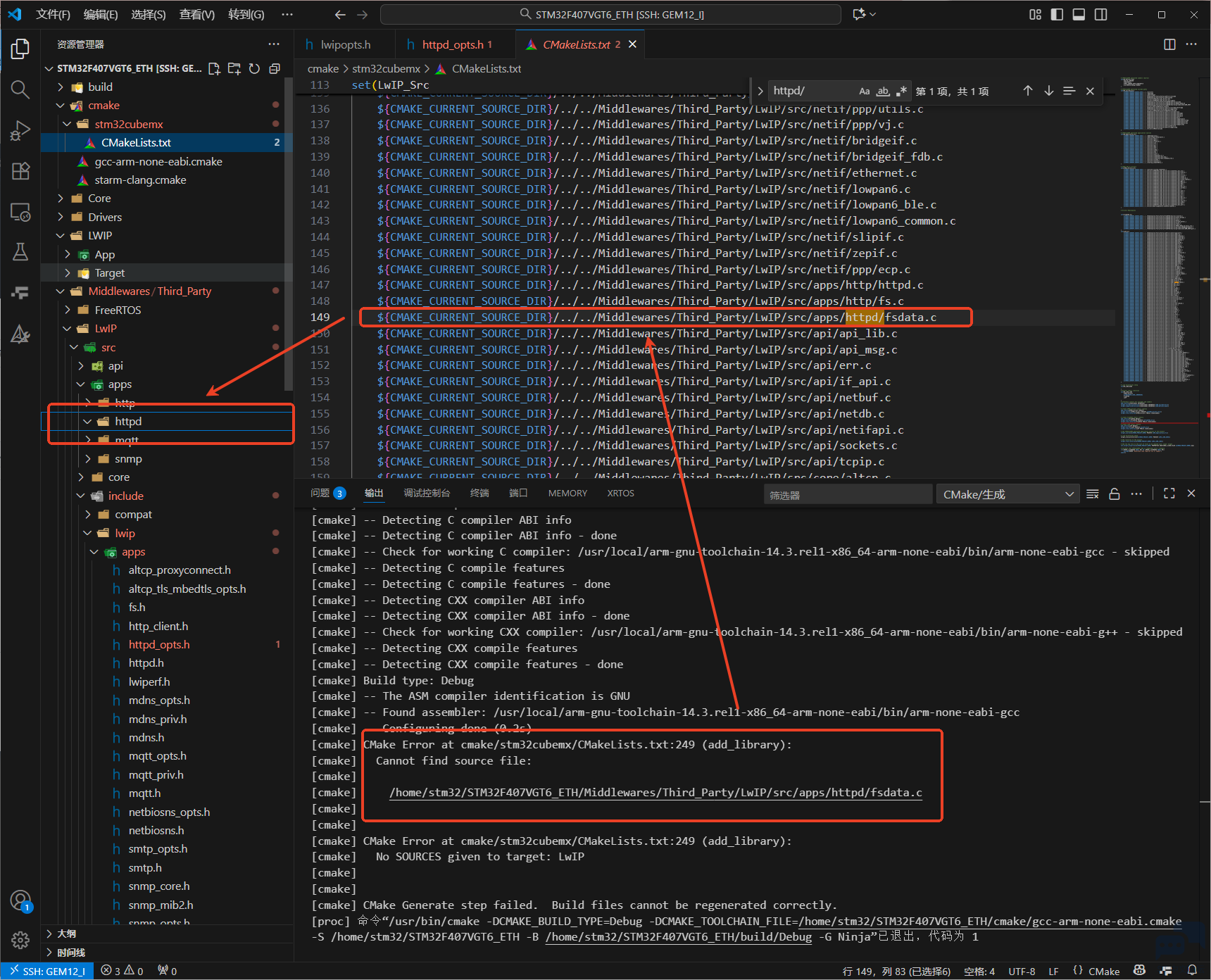The width and height of the screenshot is (1211, 980).
Task: Open the CMake/生成 output channel dropdown
Action: (x=1007, y=494)
